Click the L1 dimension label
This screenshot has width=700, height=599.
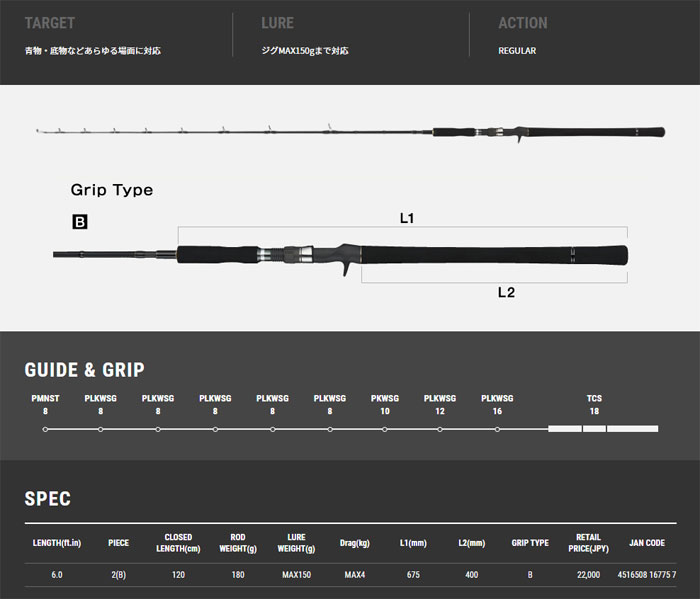[407, 216]
